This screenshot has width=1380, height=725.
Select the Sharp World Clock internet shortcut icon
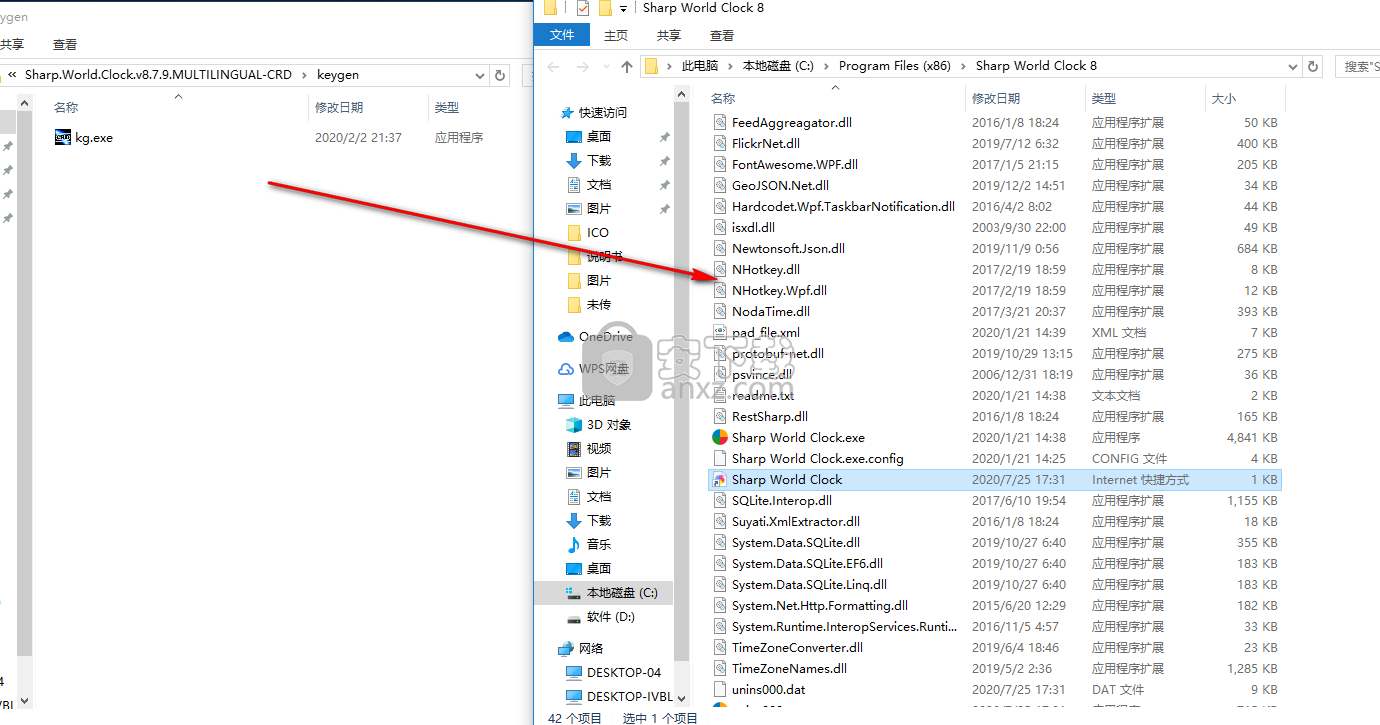pyautogui.click(x=719, y=480)
